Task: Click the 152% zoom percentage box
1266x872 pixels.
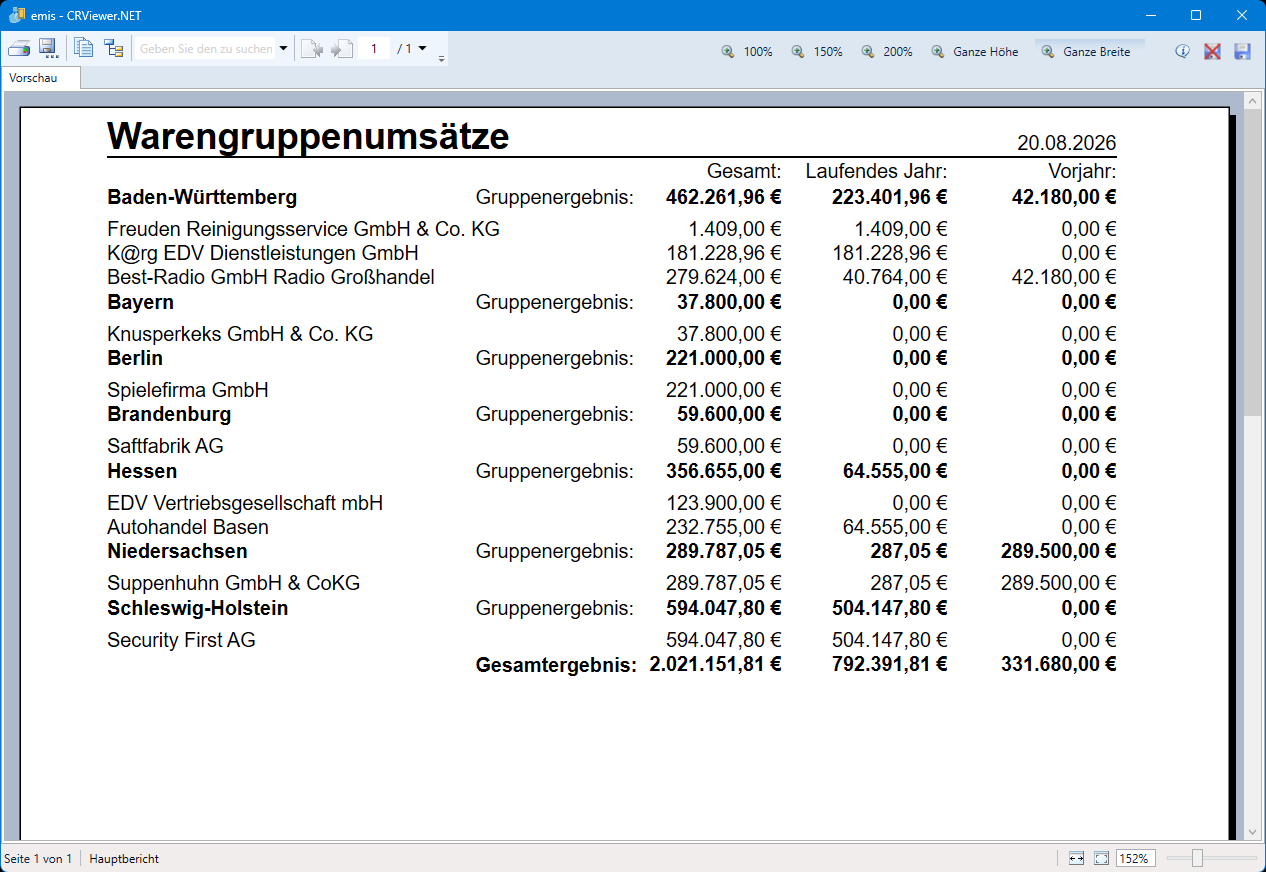Action: 1134,858
